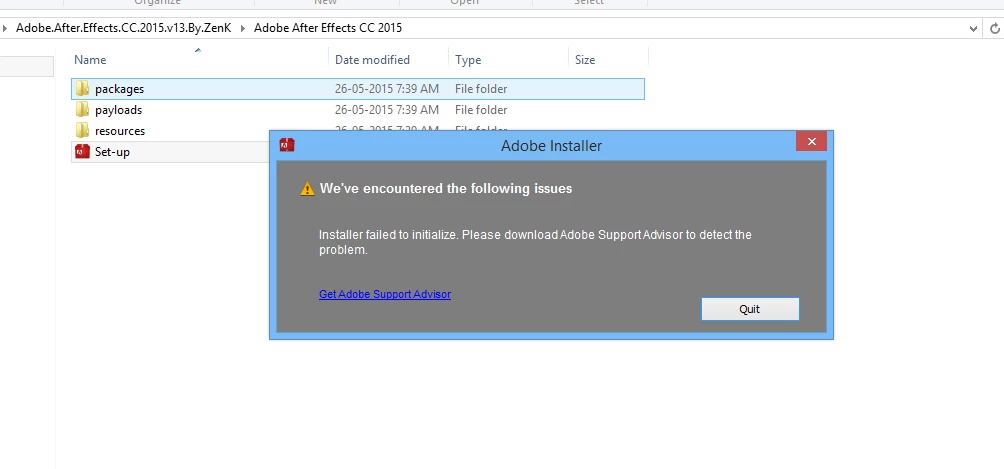
Task: Select the Set-up file name
Action: 112,152
